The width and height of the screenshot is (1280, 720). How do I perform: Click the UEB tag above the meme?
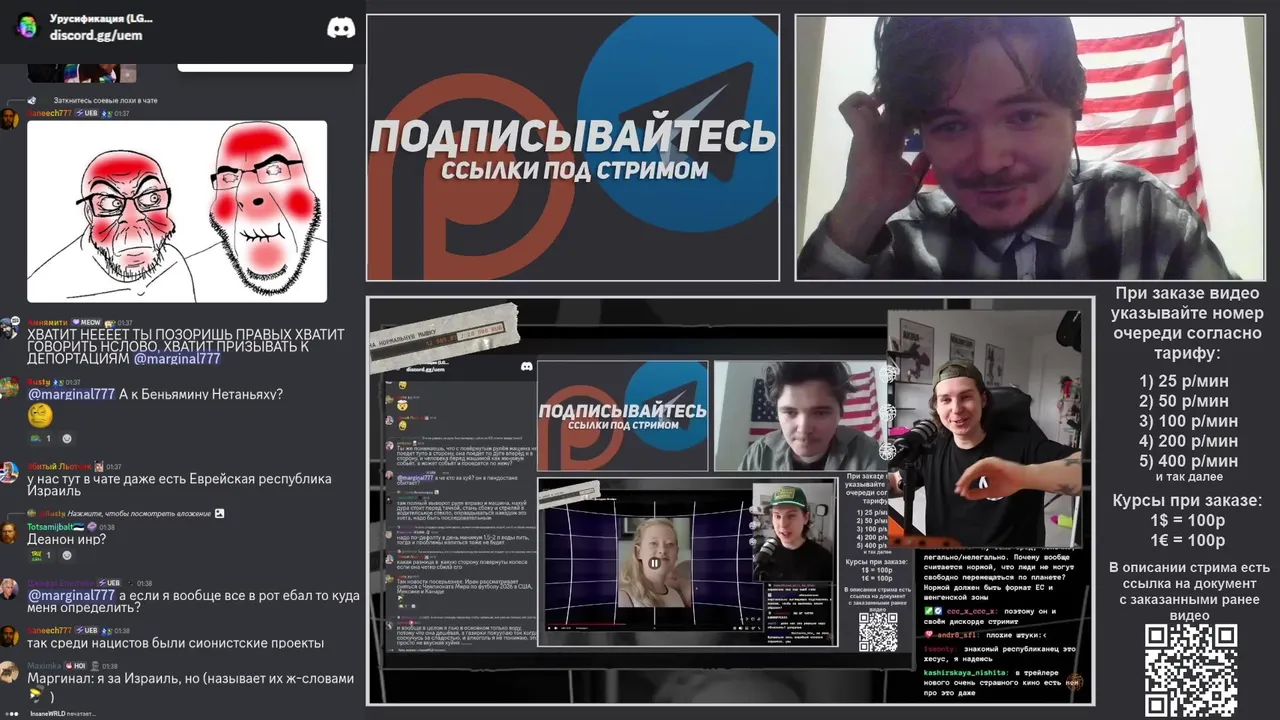(88, 114)
